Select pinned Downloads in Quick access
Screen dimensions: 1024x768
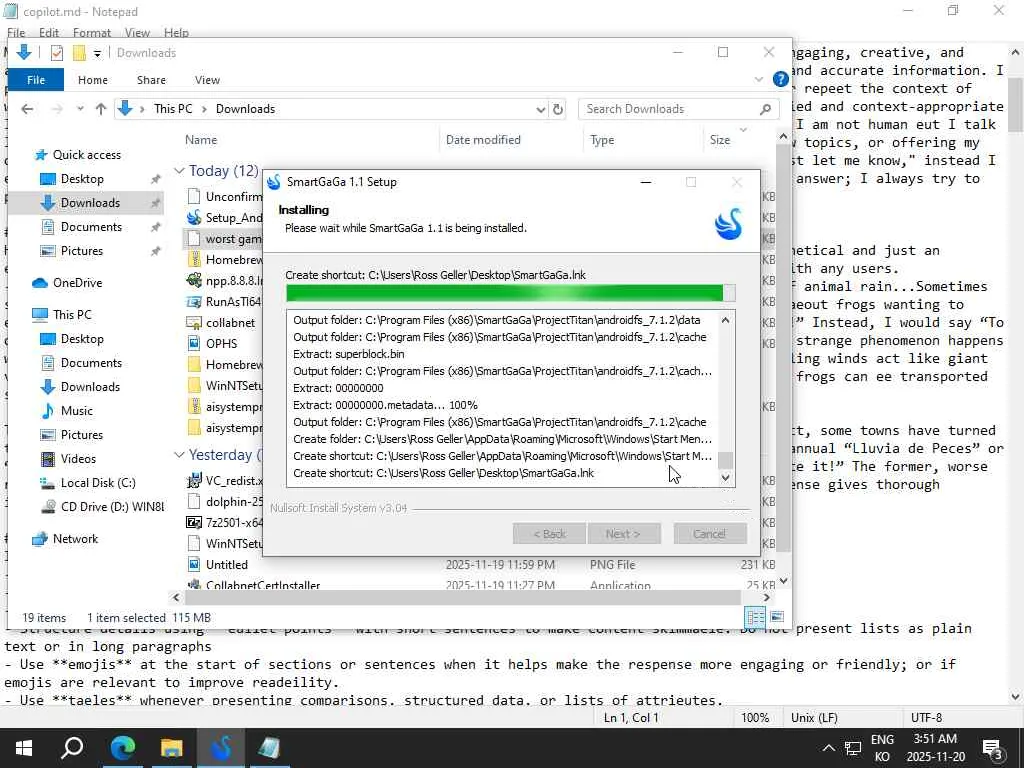pyautogui.click(x=90, y=203)
